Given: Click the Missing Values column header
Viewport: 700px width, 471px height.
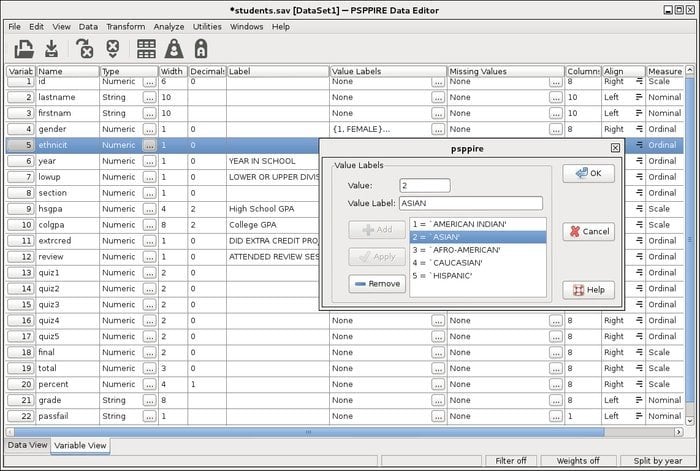Looking at the screenshot, I should [506, 71].
